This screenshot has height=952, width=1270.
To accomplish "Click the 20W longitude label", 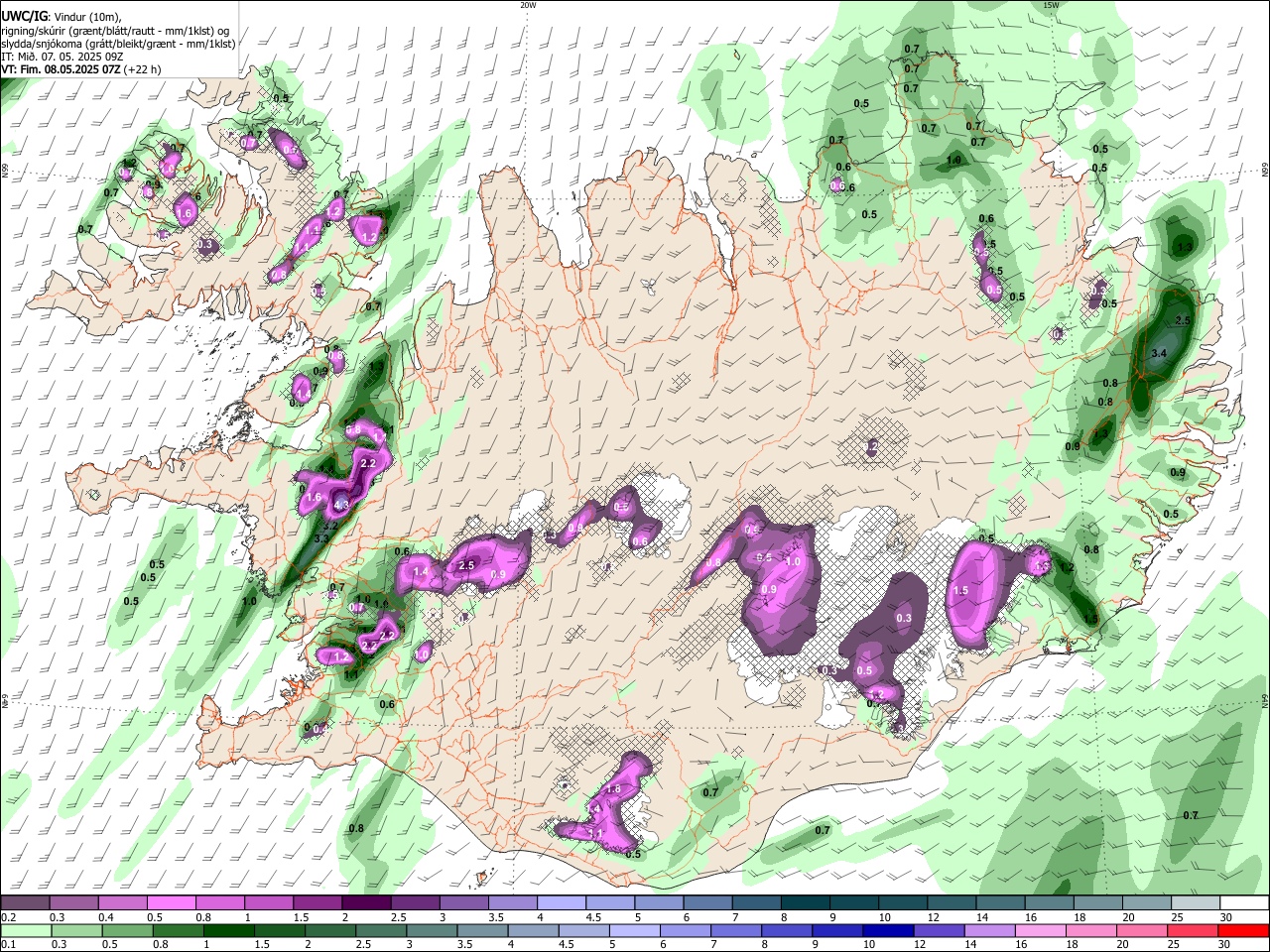I will 528,5.
